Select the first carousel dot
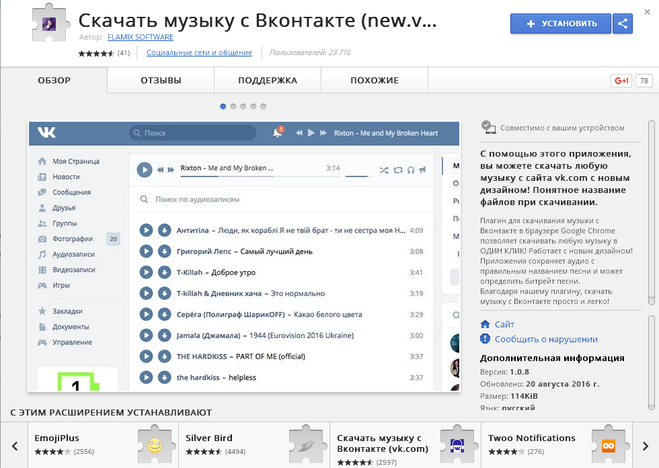 223,106
